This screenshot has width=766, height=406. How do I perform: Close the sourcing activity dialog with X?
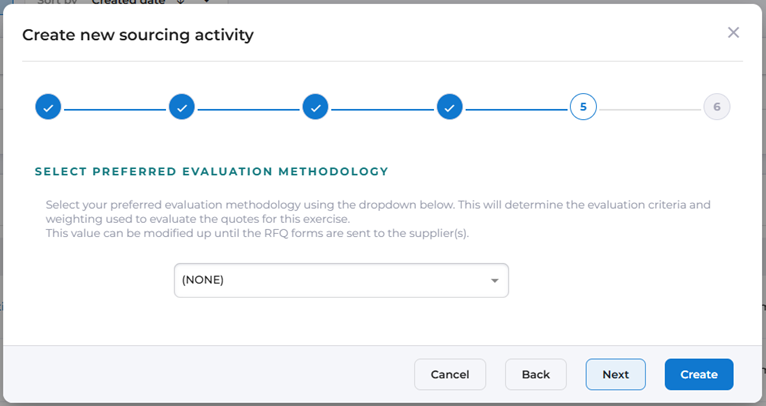pos(733,33)
